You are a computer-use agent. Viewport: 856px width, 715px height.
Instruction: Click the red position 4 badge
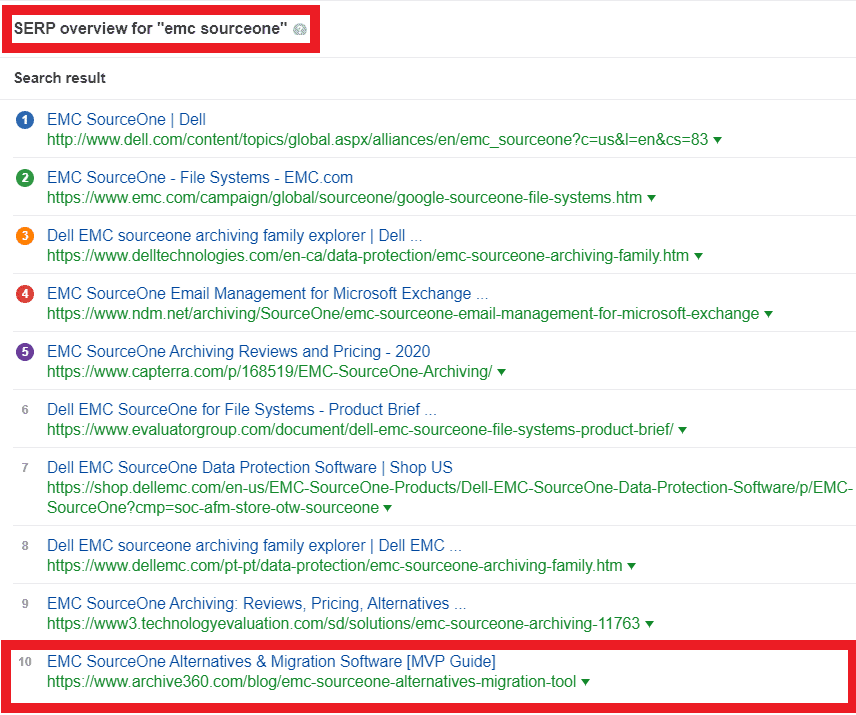point(25,294)
